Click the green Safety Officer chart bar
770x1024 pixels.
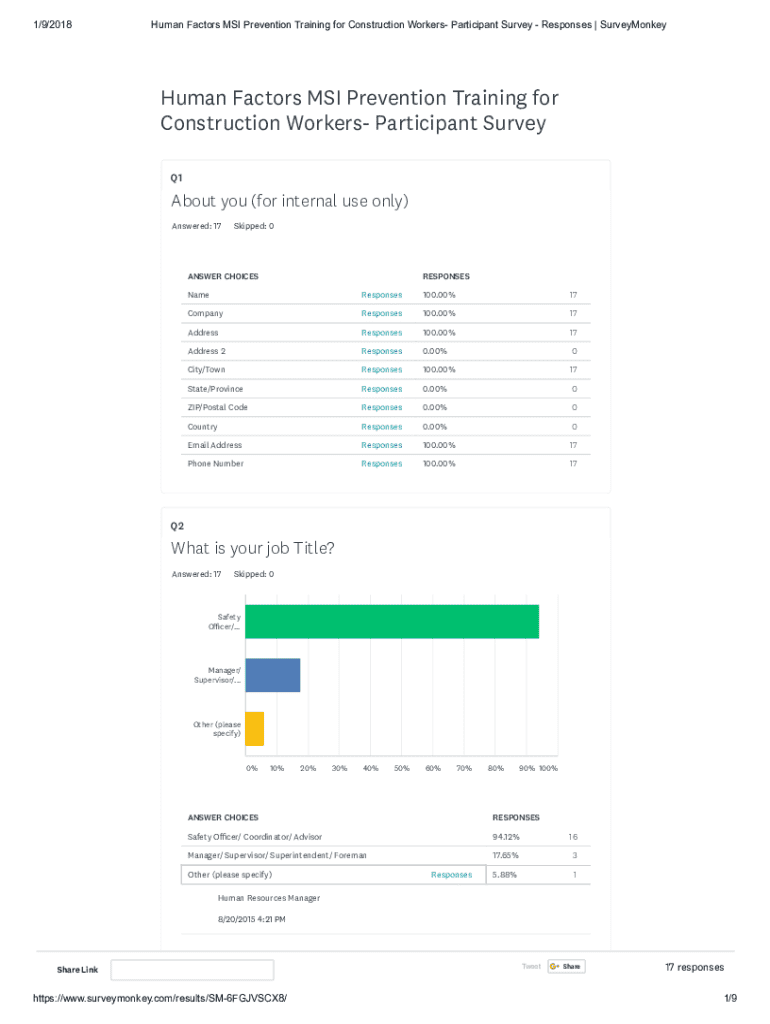(x=392, y=622)
